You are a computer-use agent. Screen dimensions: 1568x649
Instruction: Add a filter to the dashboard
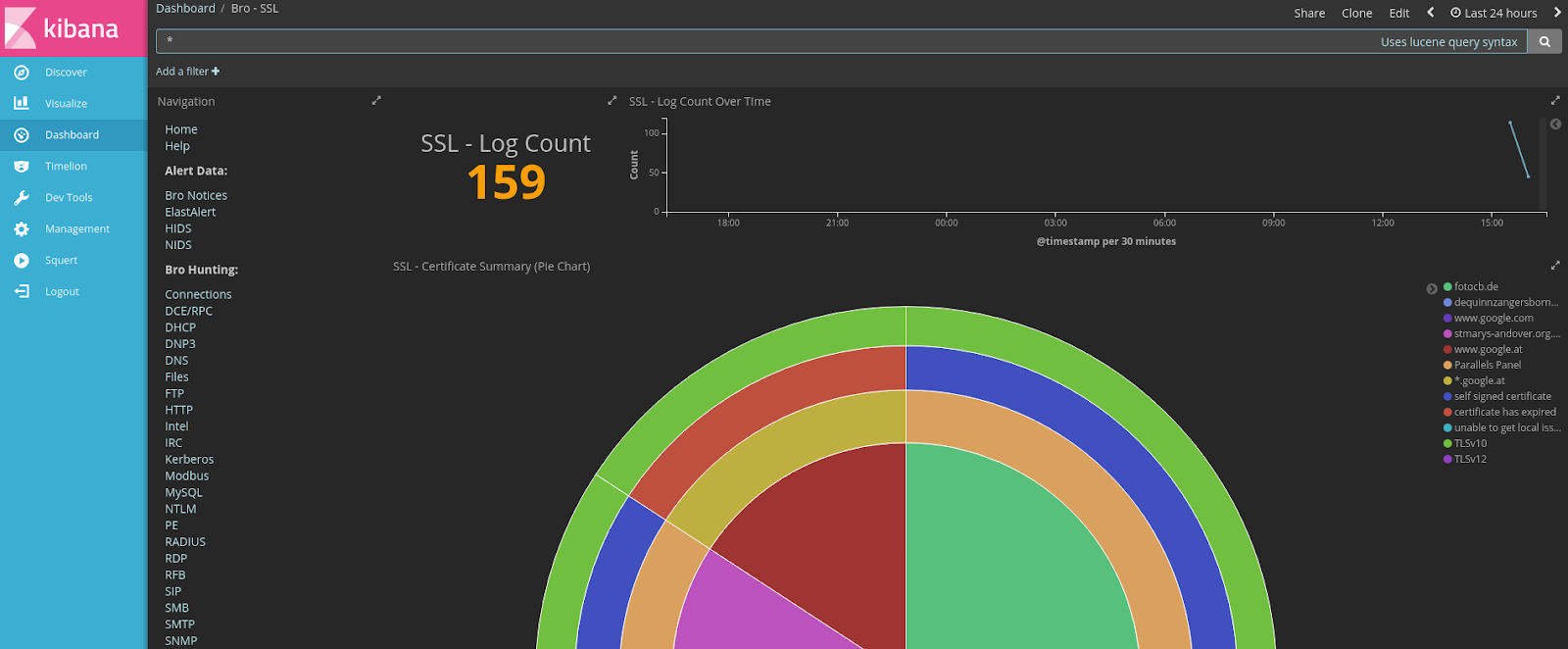tap(188, 72)
